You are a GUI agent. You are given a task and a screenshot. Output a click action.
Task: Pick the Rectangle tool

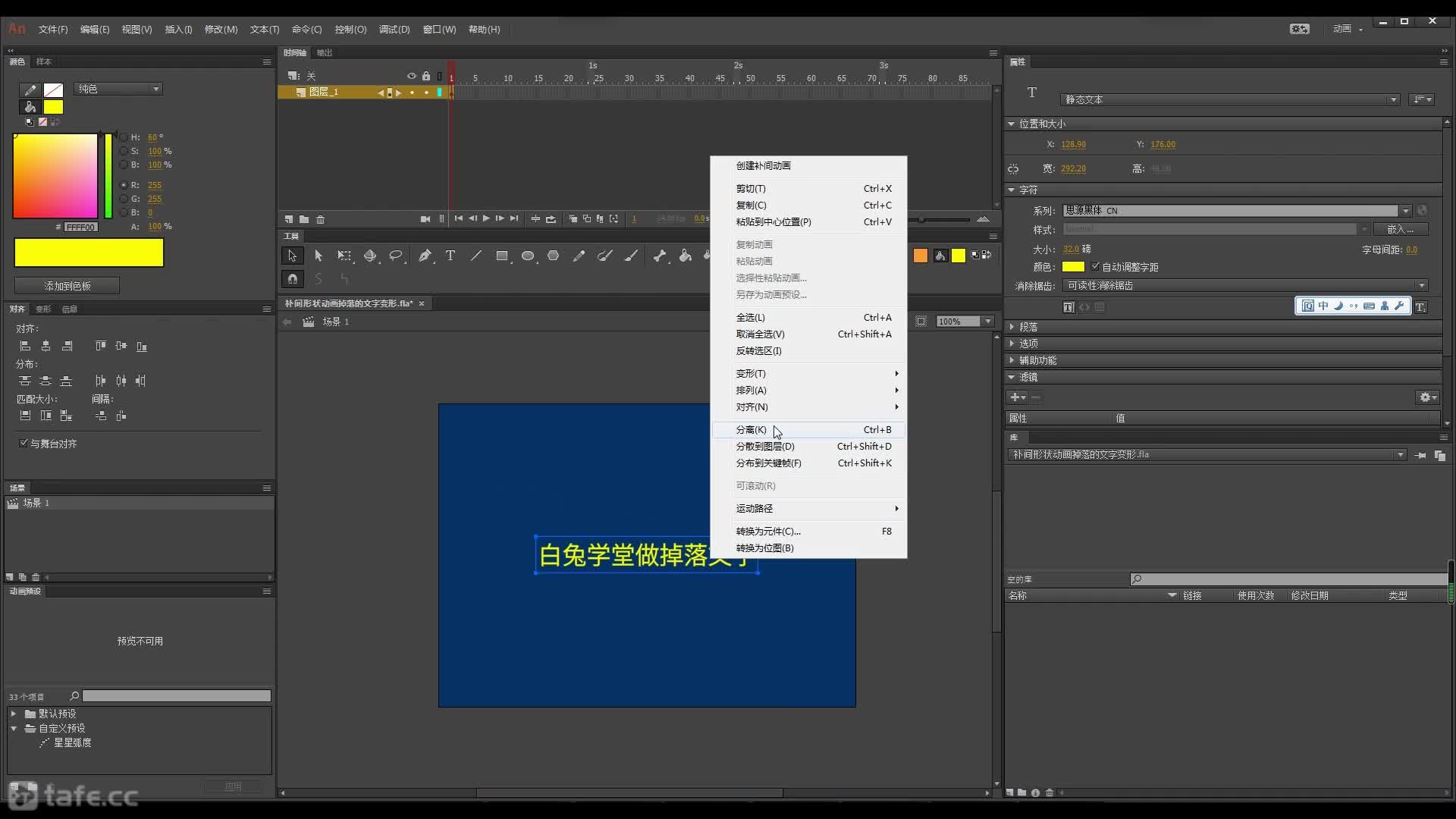(502, 256)
